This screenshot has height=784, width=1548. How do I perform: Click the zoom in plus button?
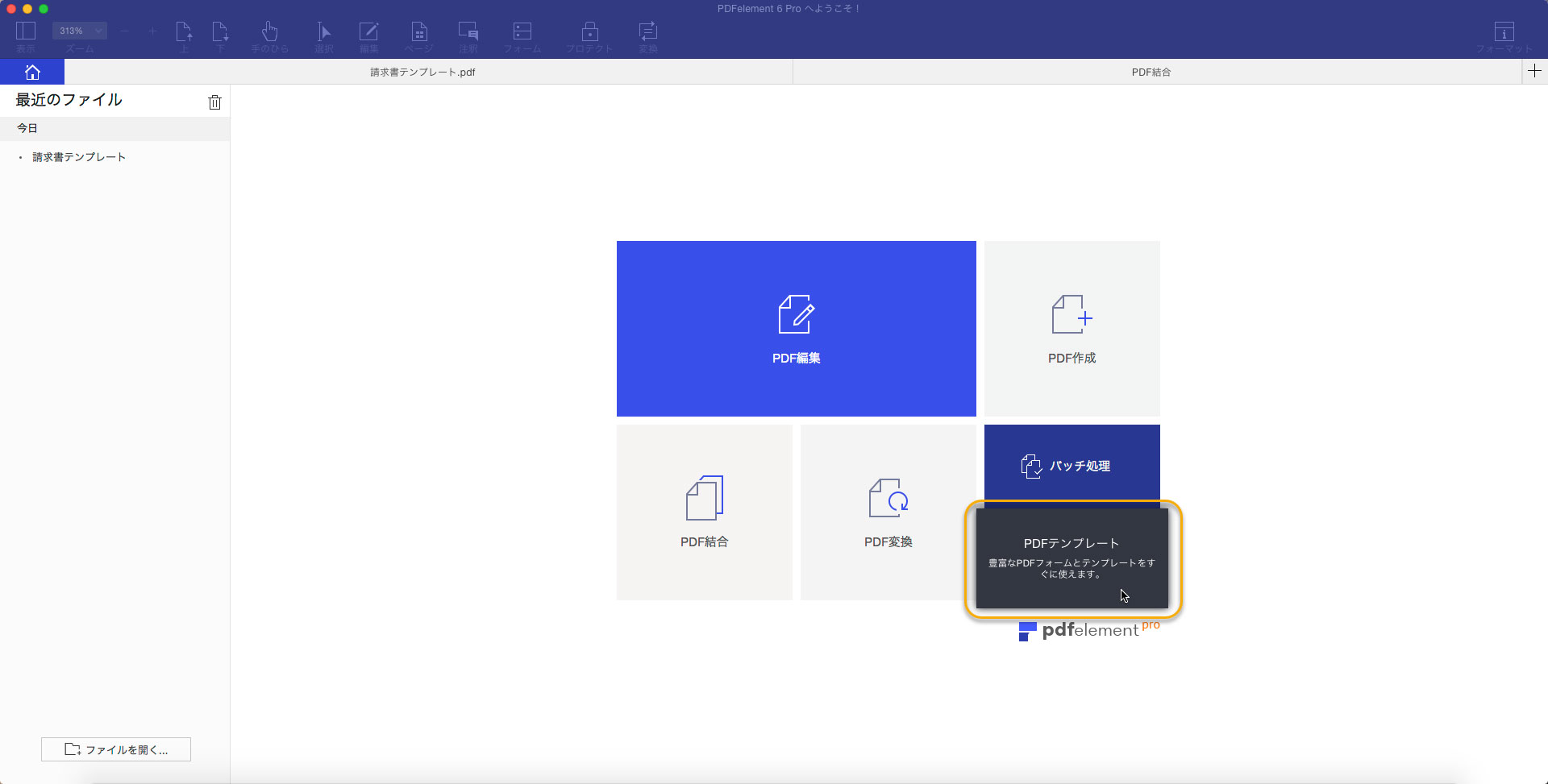coord(152,31)
